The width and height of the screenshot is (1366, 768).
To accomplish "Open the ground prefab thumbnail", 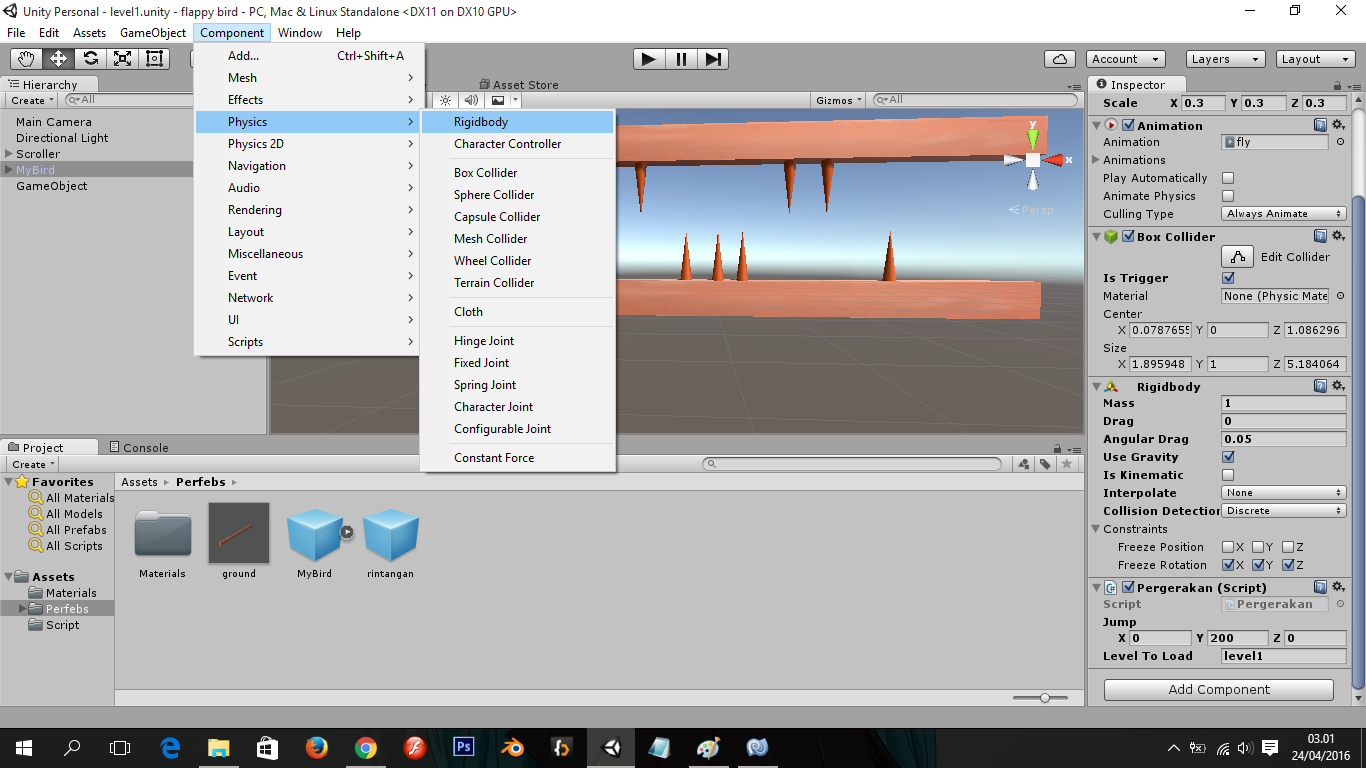I will pyautogui.click(x=239, y=533).
